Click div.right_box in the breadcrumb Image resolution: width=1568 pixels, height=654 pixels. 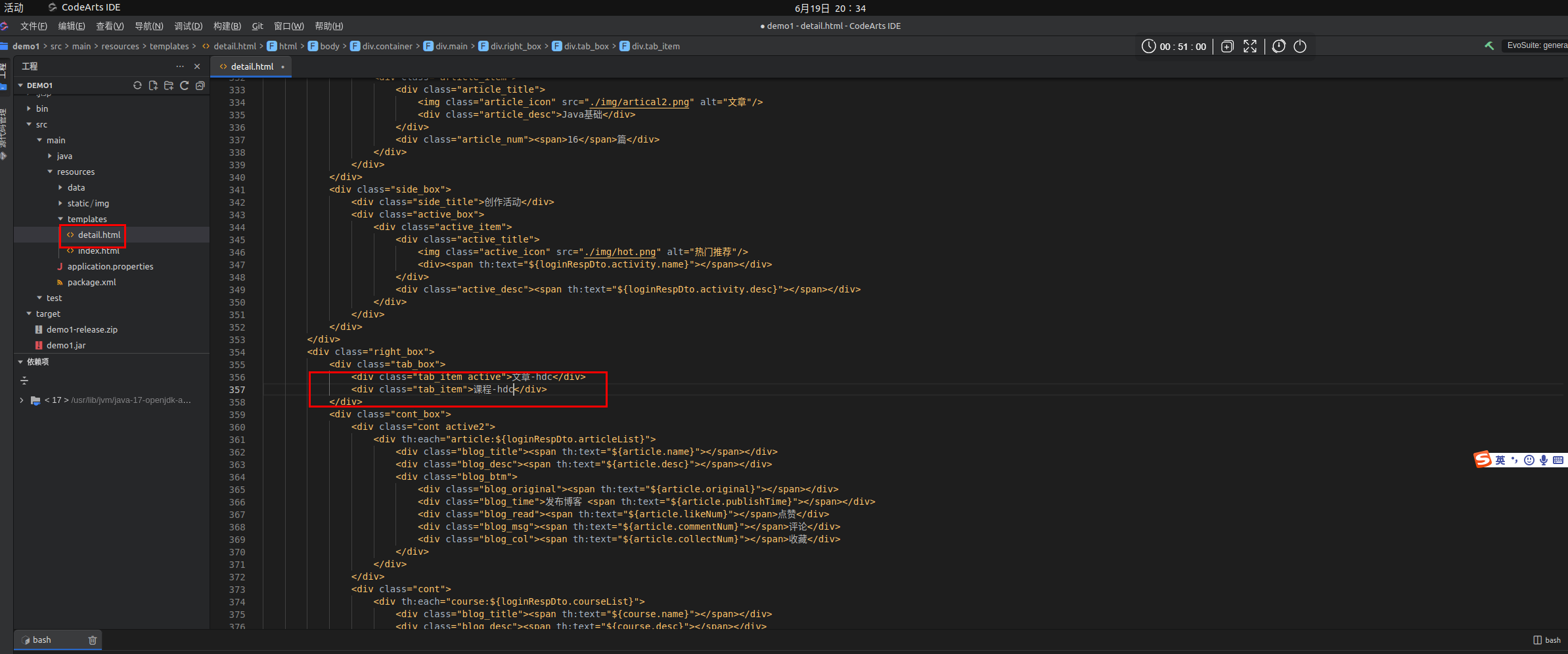tap(515, 46)
